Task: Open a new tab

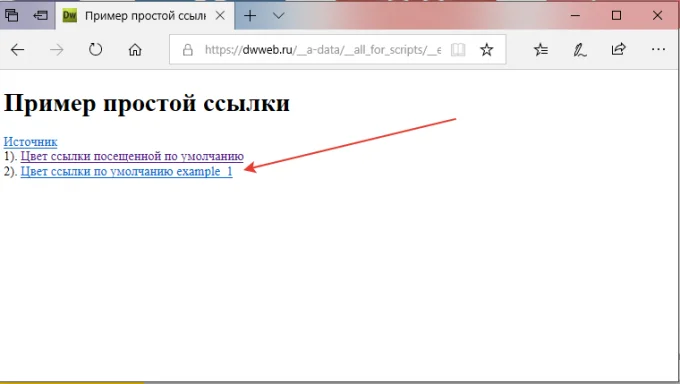Action: point(250,16)
